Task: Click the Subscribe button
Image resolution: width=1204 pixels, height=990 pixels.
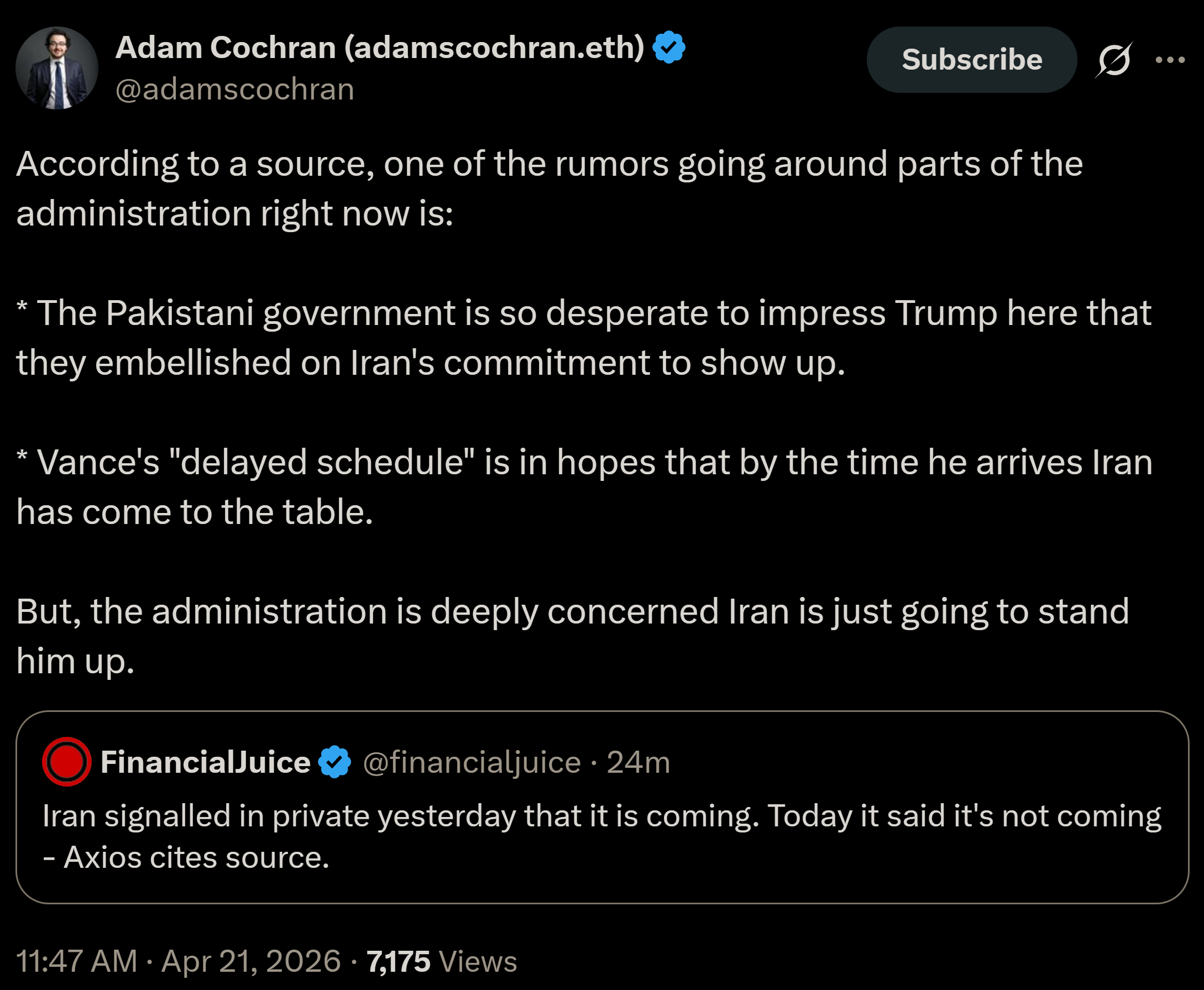Action: click(x=971, y=60)
